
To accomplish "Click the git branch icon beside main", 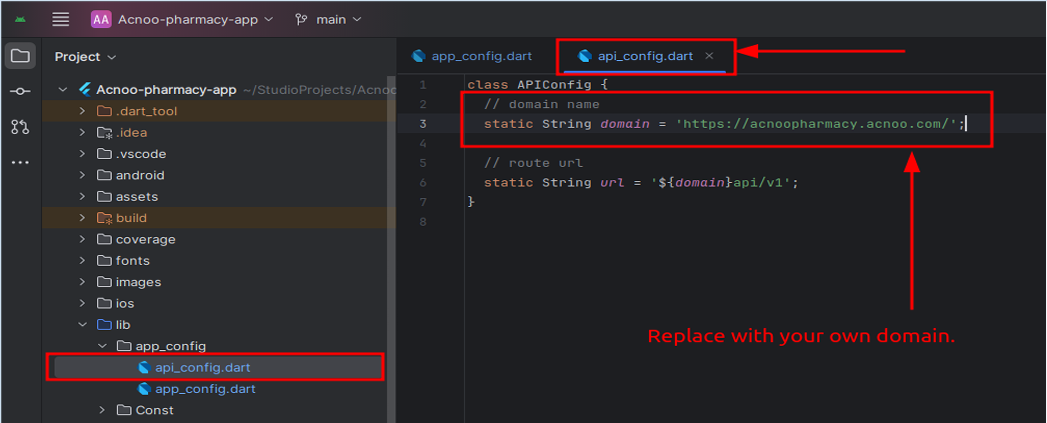I will [x=301, y=19].
